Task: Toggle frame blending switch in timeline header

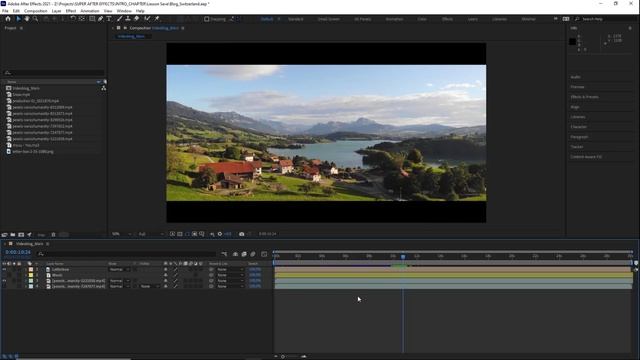Action: pos(244,254)
